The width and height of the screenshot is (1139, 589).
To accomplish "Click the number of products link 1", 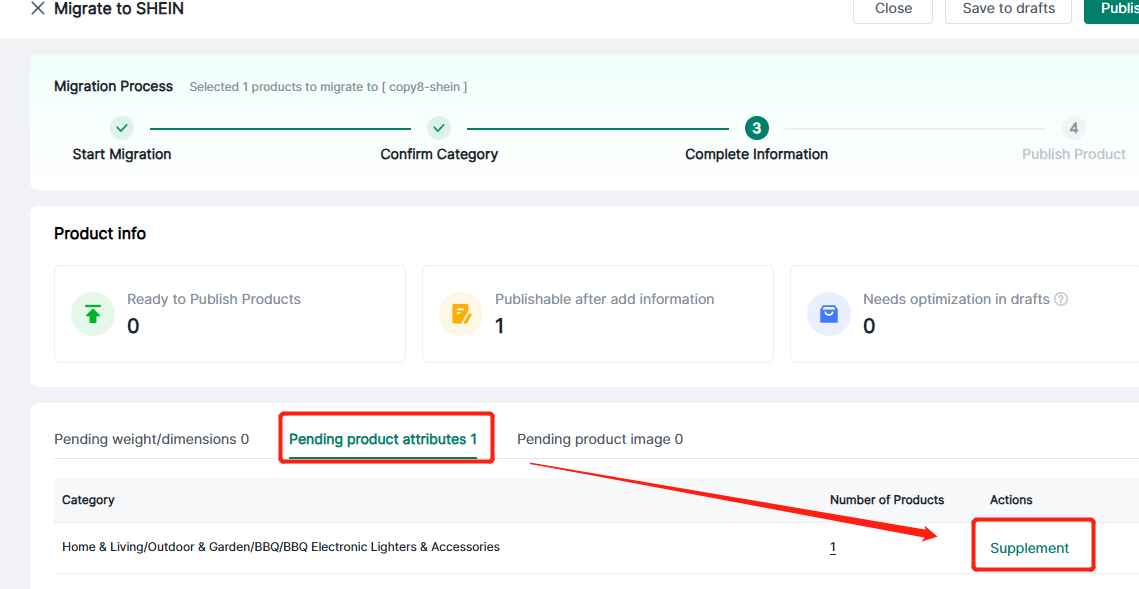I will (833, 548).
